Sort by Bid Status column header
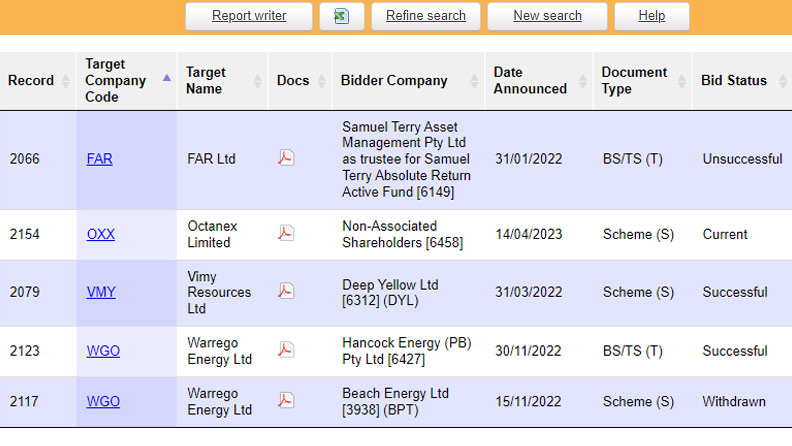The image size is (792, 446). click(x=734, y=81)
